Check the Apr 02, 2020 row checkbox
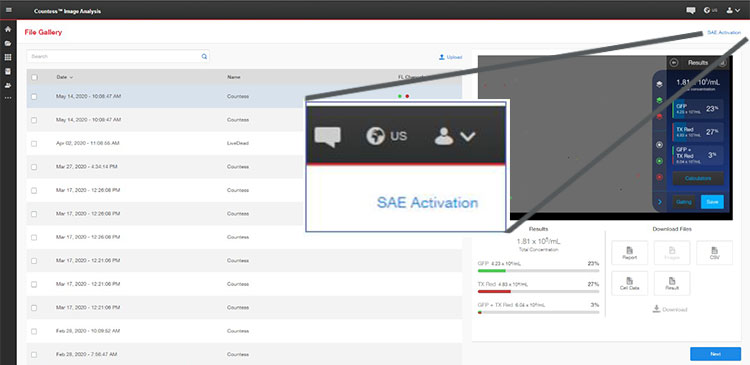Viewport: 750px width, 365px height. tap(34, 144)
